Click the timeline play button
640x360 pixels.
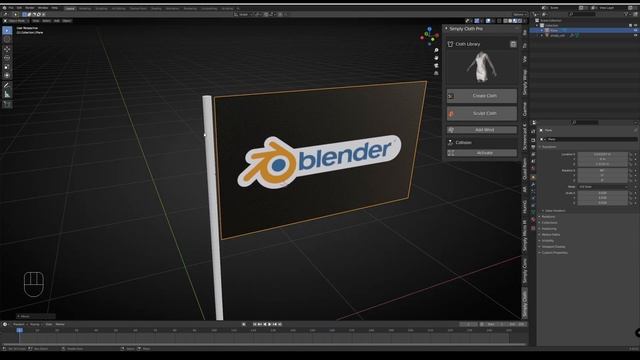269,324
